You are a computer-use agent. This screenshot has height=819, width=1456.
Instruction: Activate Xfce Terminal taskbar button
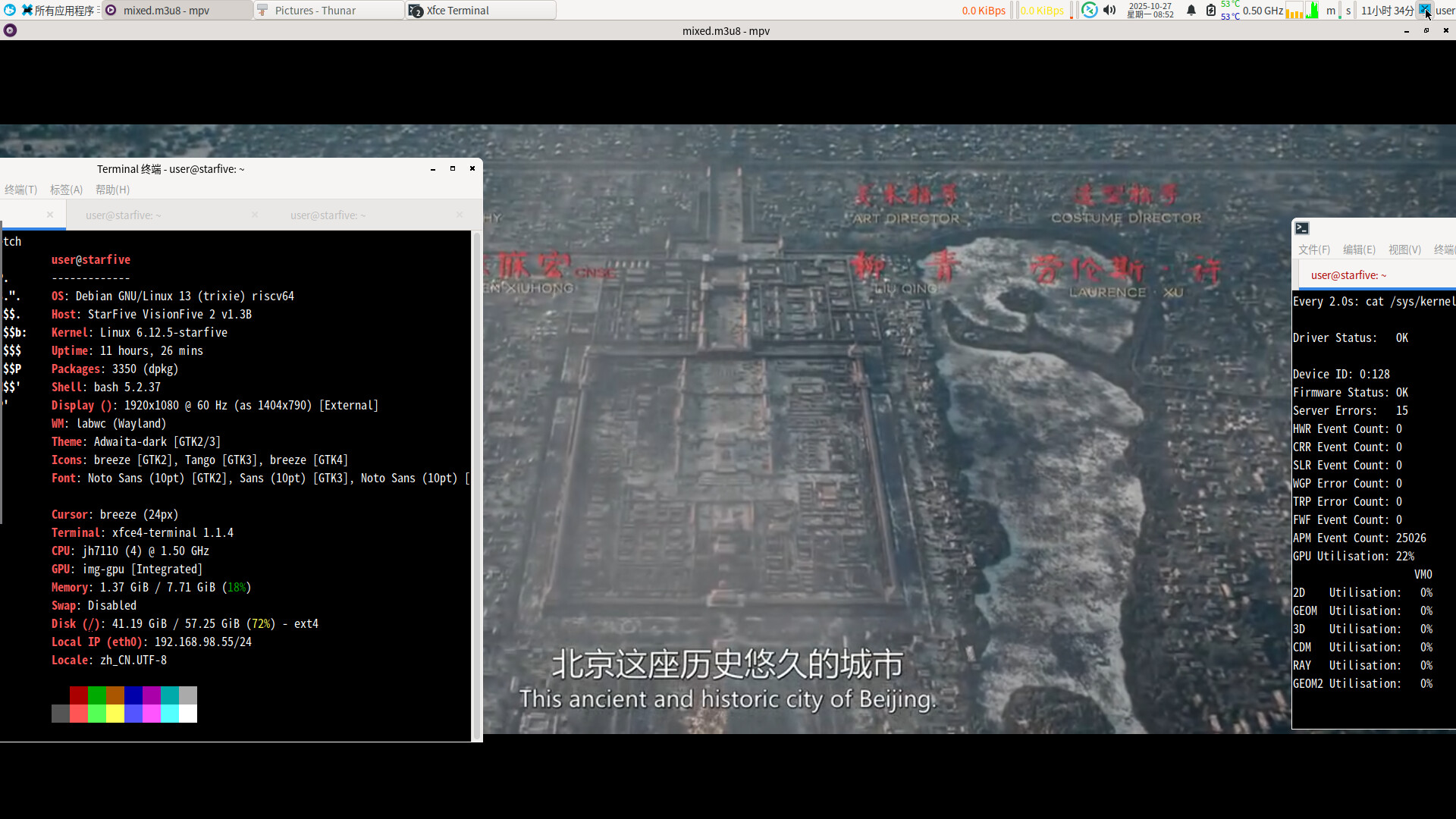click(x=481, y=11)
